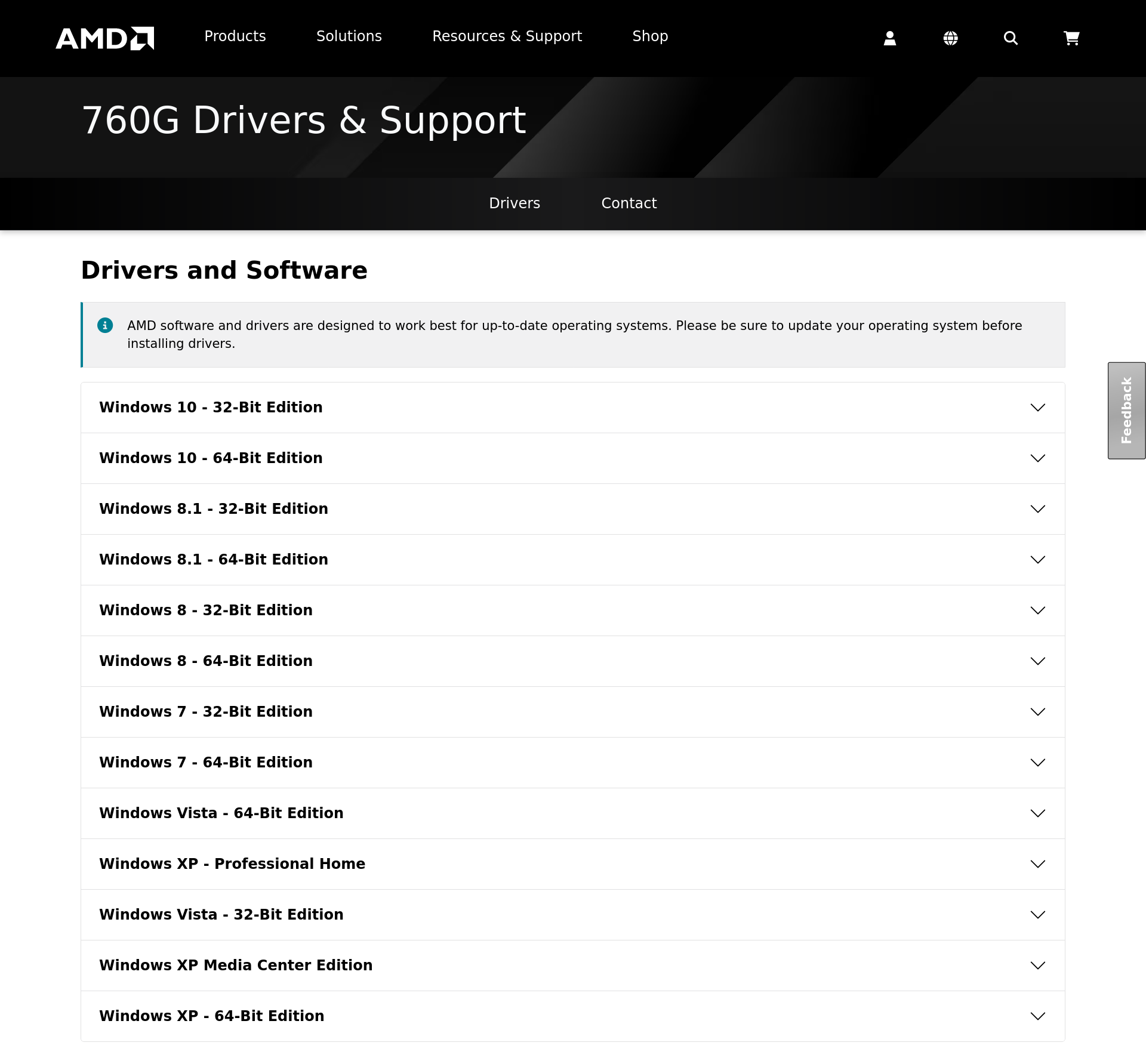
Task: Expand Windows XP - Professional Home section
Action: coord(232,864)
